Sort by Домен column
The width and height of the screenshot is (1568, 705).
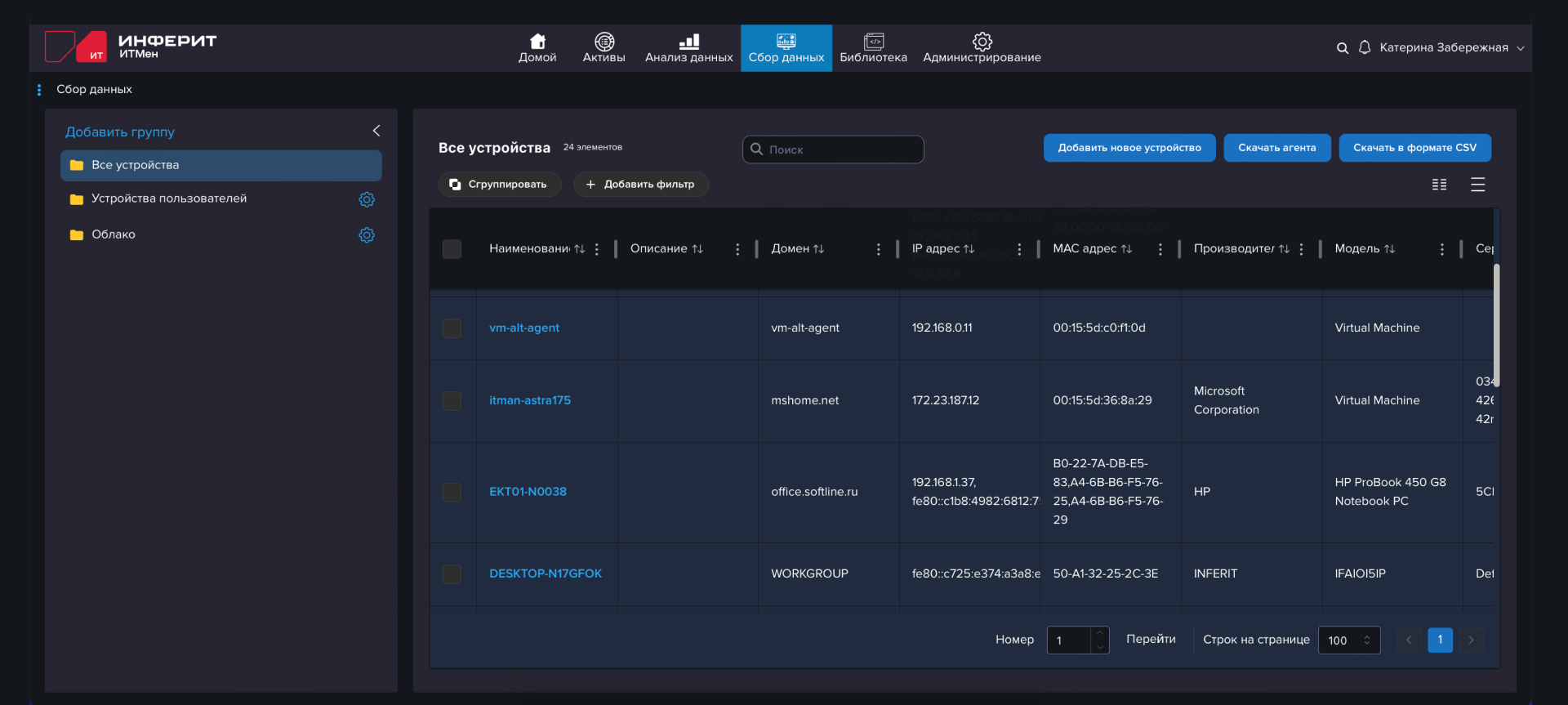coord(818,249)
